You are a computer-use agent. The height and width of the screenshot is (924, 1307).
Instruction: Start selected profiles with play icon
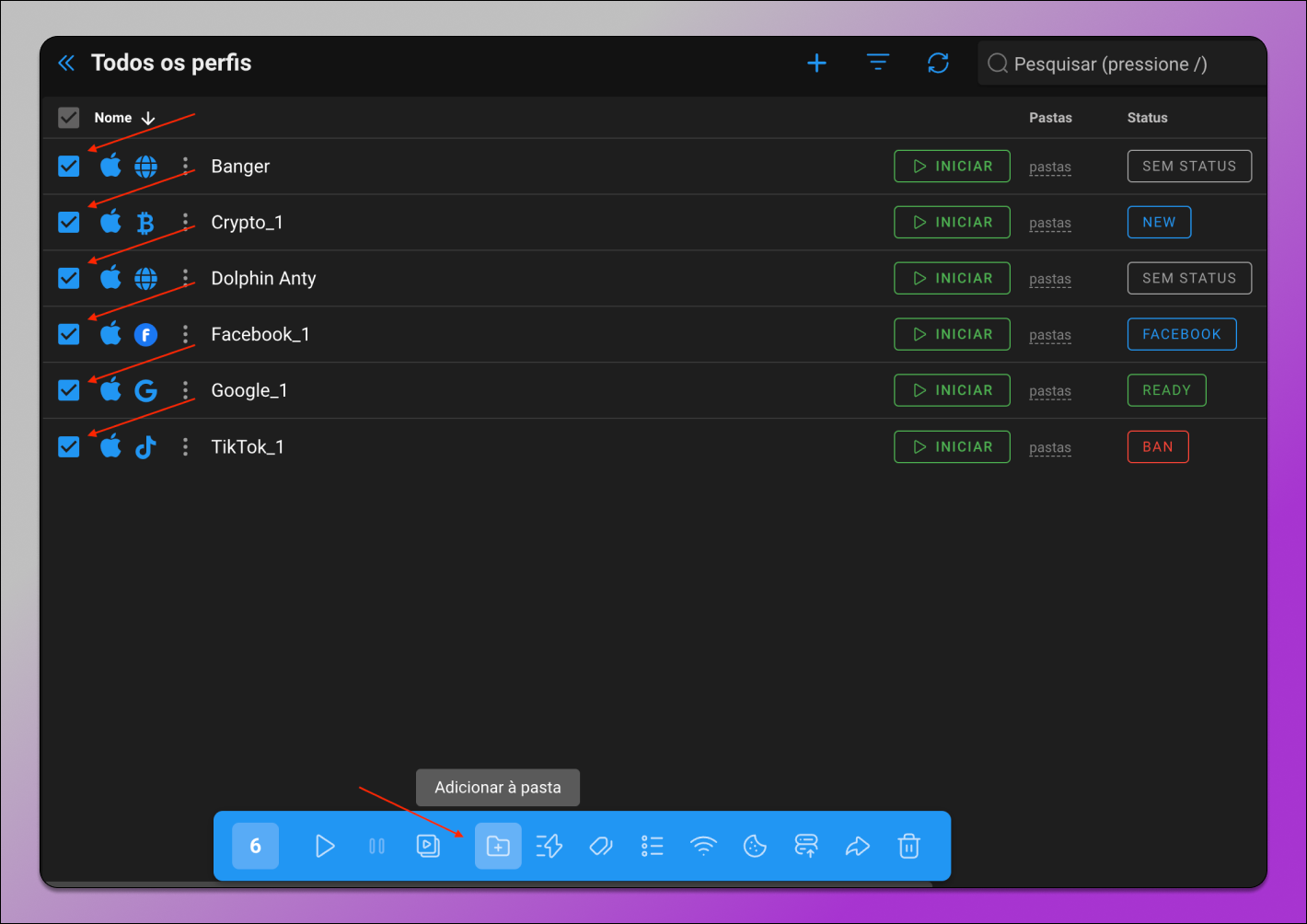click(x=325, y=846)
